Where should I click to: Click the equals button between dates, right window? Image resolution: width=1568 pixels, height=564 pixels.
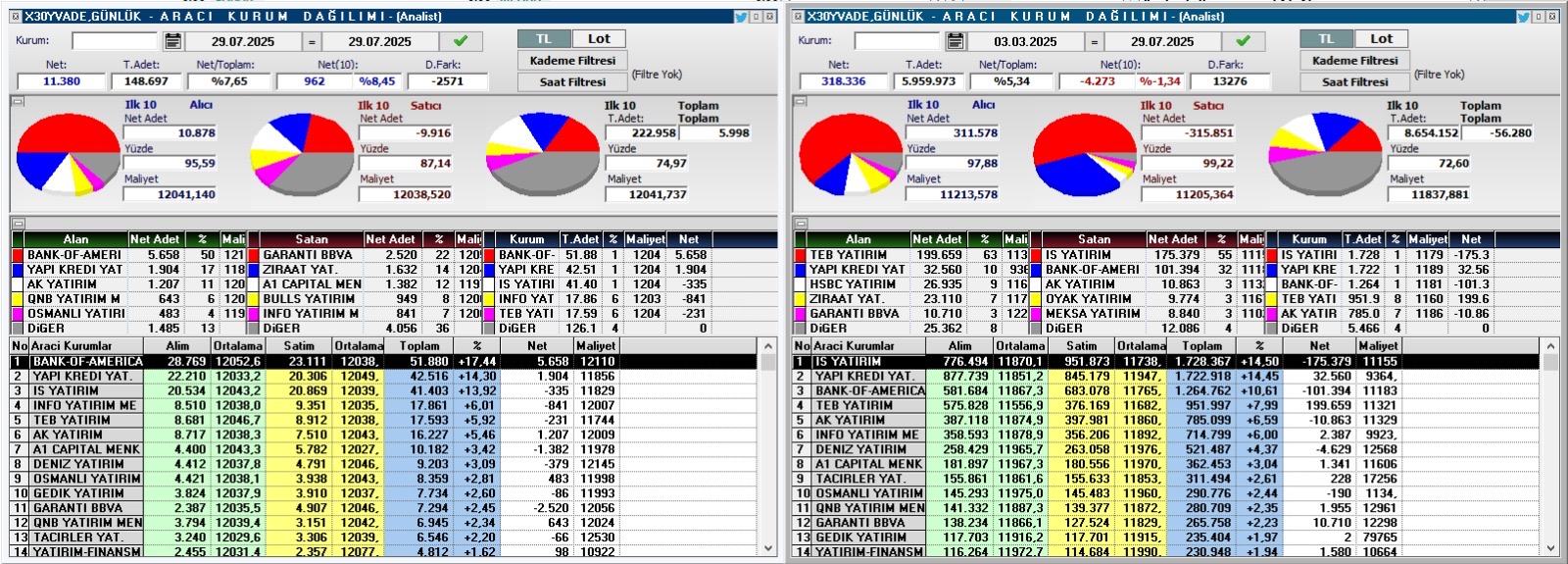[1094, 41]
